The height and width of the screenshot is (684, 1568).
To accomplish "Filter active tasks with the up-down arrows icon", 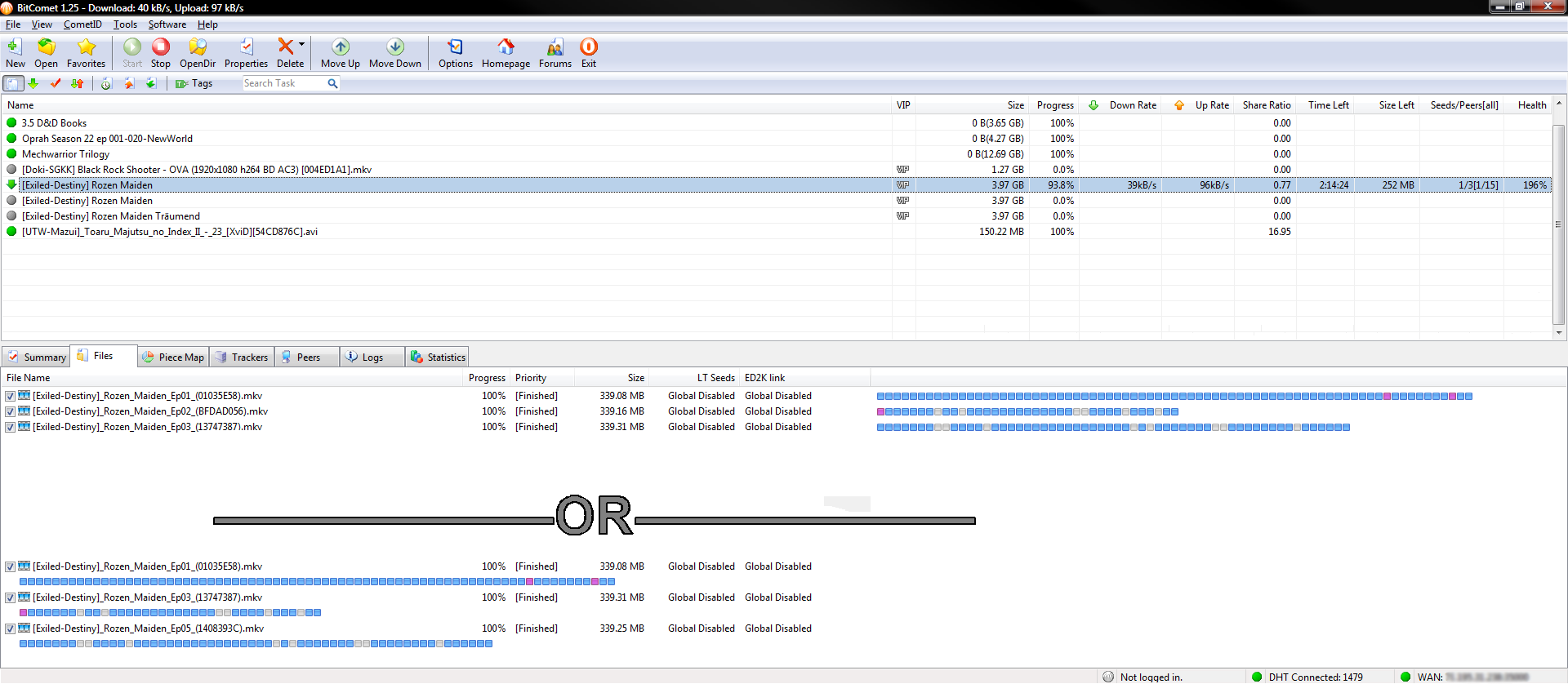I will click(x=78, y=83).
